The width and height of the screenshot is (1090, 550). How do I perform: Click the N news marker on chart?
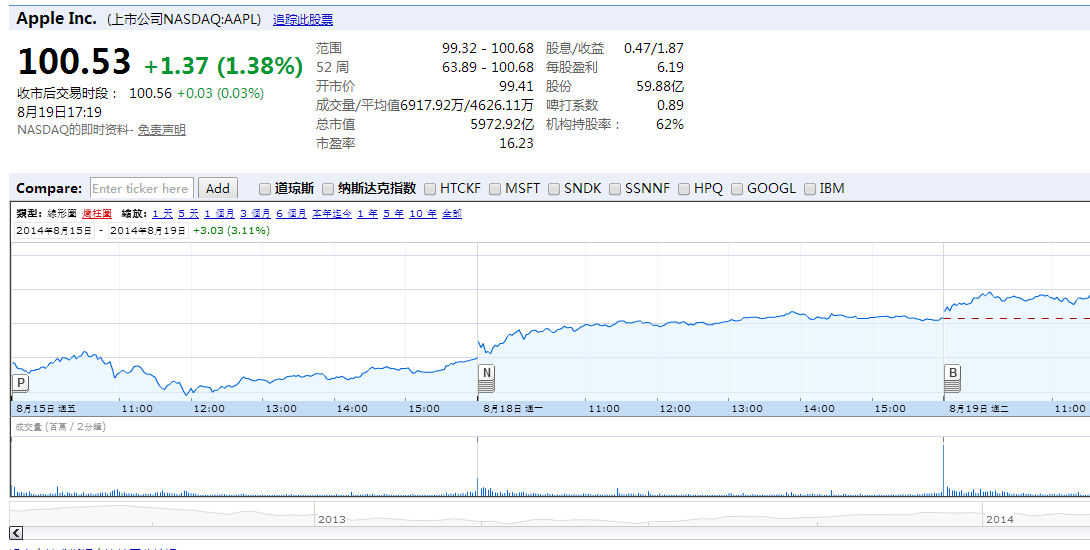pyautogui.click(x=486, y=374)
